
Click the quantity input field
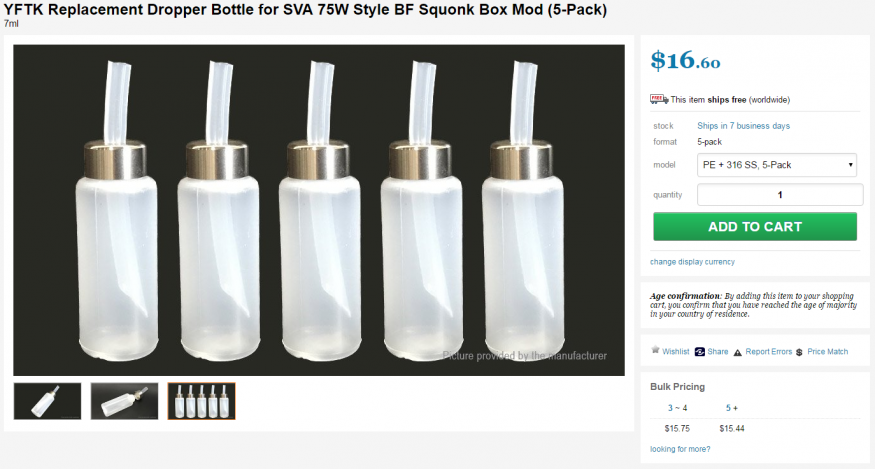(x=779, y=195)
